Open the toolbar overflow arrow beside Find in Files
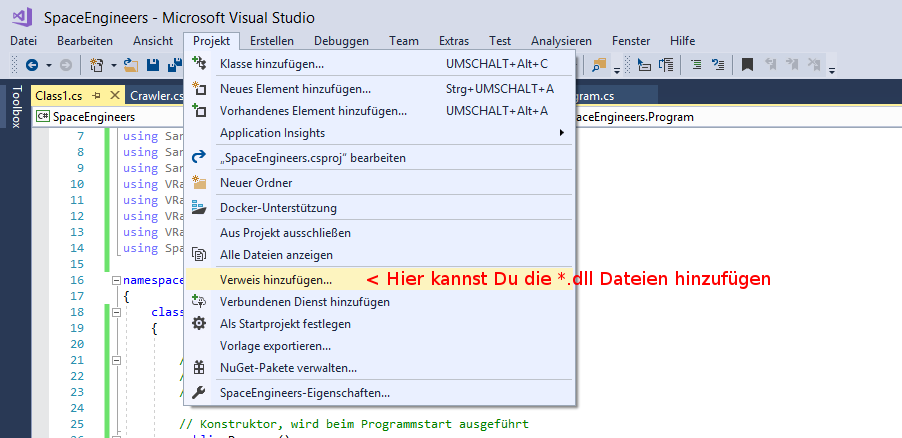Viewport: 902px width, 438px height. coord(617,71)
